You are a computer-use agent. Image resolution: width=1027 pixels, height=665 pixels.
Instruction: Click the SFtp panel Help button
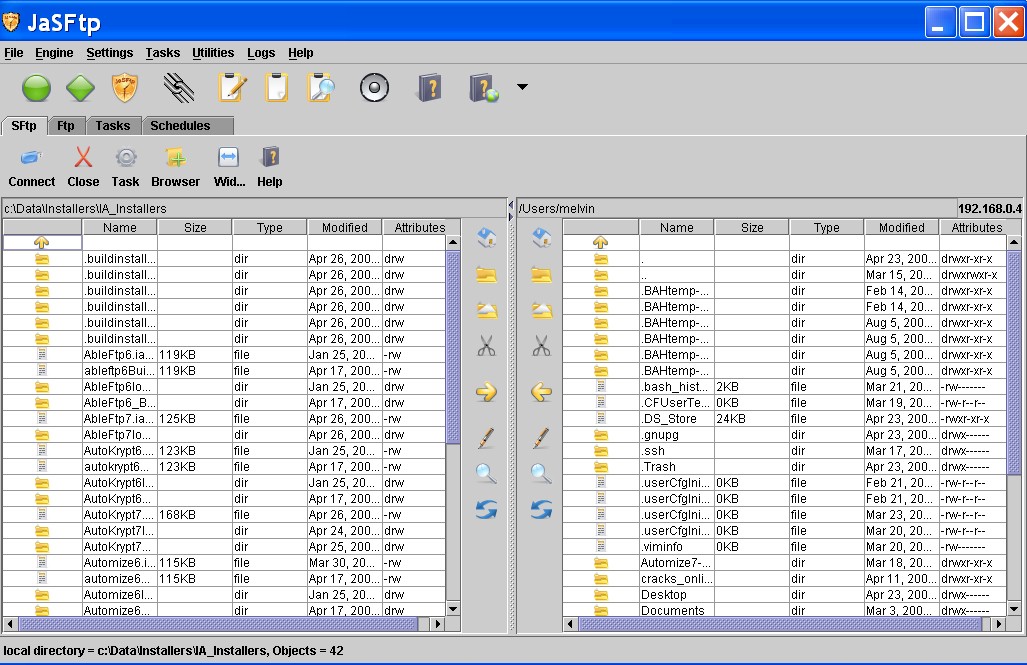(269, 168)
